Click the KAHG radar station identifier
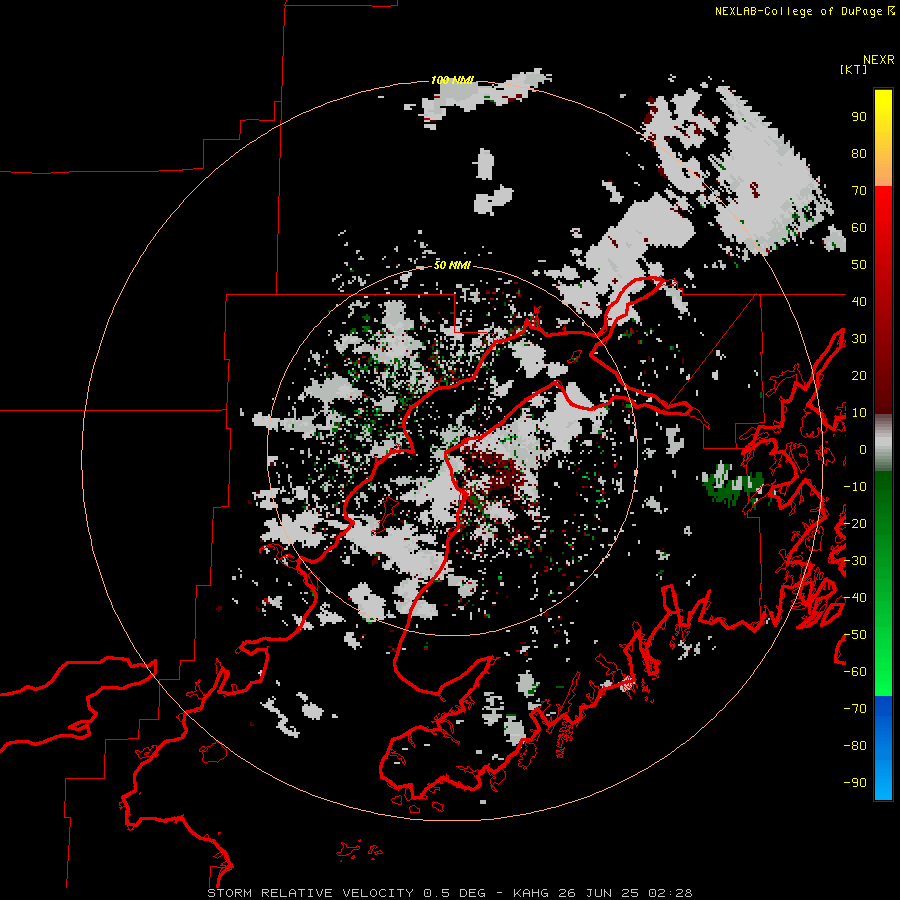 point(531,893)
